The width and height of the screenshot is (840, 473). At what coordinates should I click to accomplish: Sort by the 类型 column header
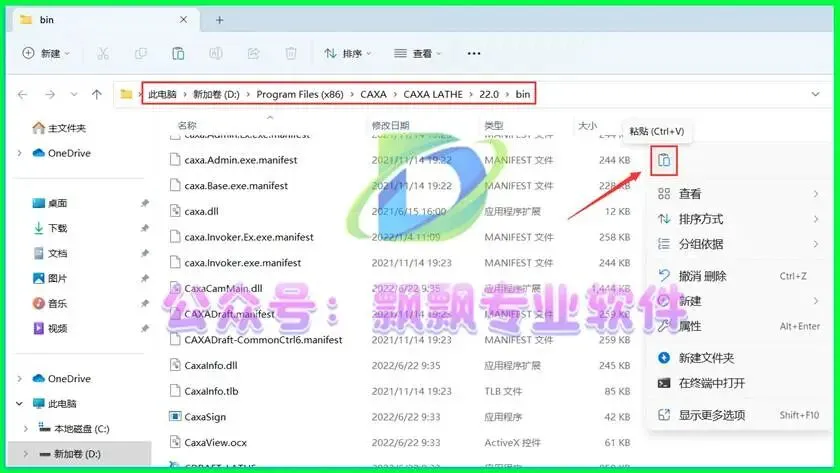coord(493,125)
